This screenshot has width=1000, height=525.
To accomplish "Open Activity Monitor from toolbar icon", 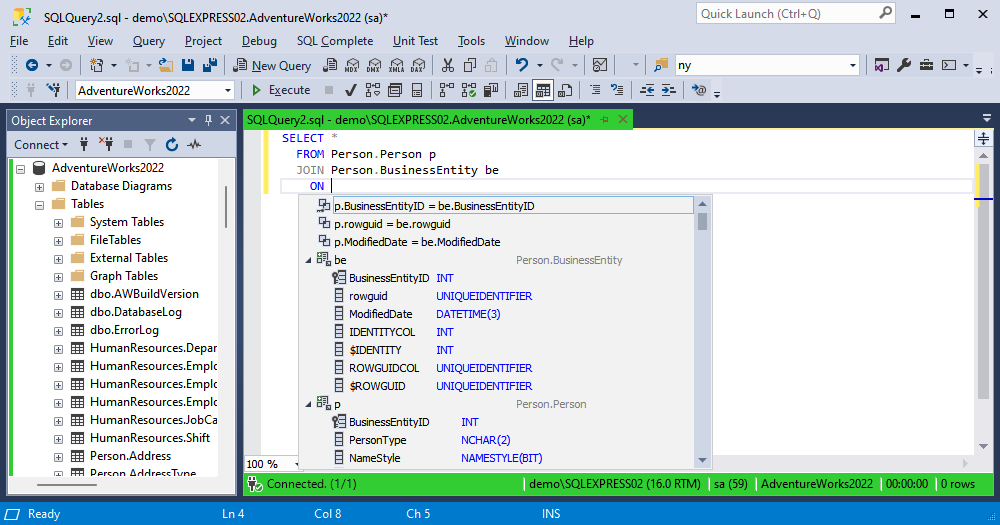I will pos(599,65).
